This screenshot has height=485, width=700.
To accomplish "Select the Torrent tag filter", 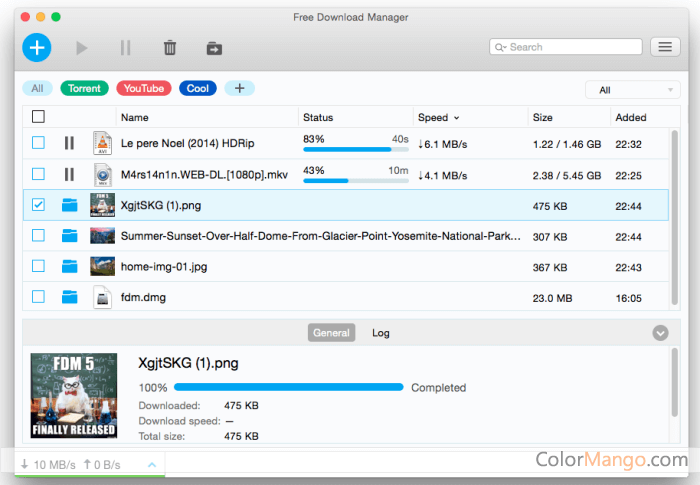I will (x=84, y=88).
